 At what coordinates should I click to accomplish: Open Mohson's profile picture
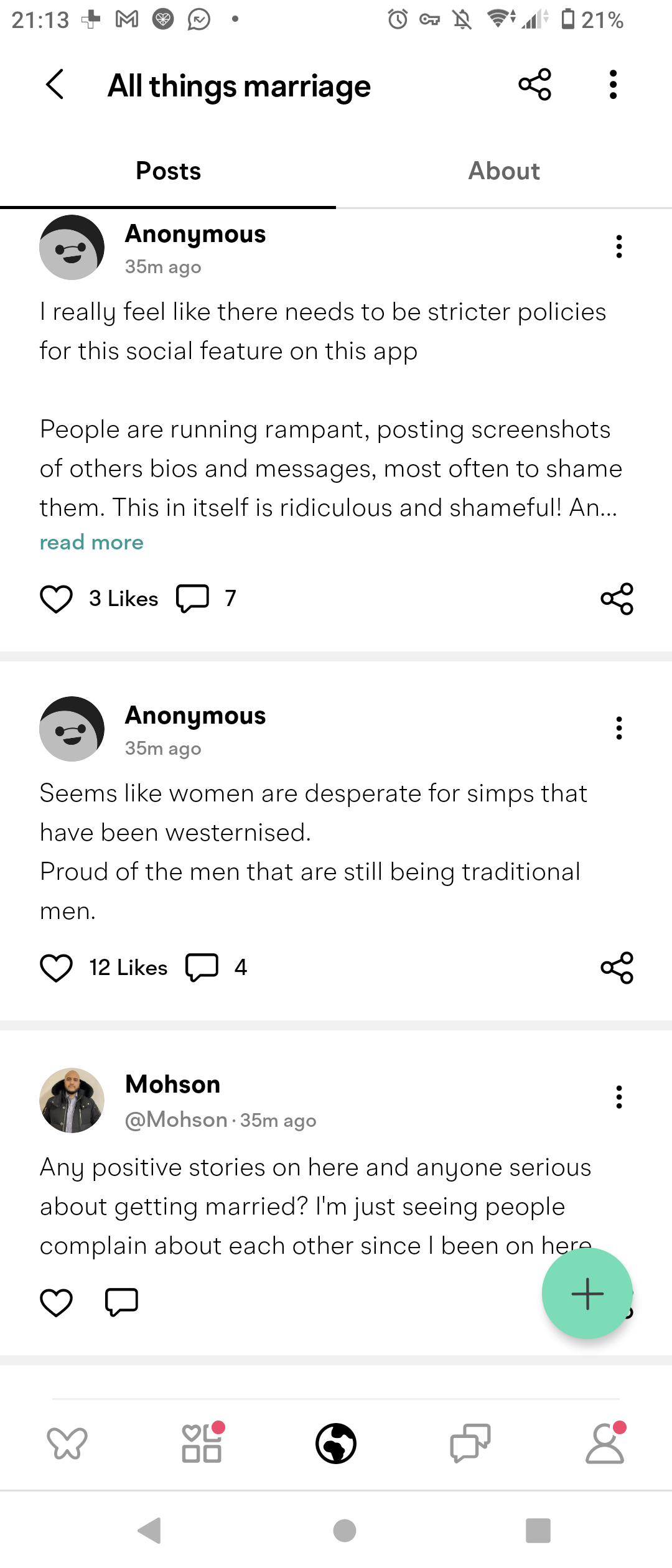[x=72, y=1101]
